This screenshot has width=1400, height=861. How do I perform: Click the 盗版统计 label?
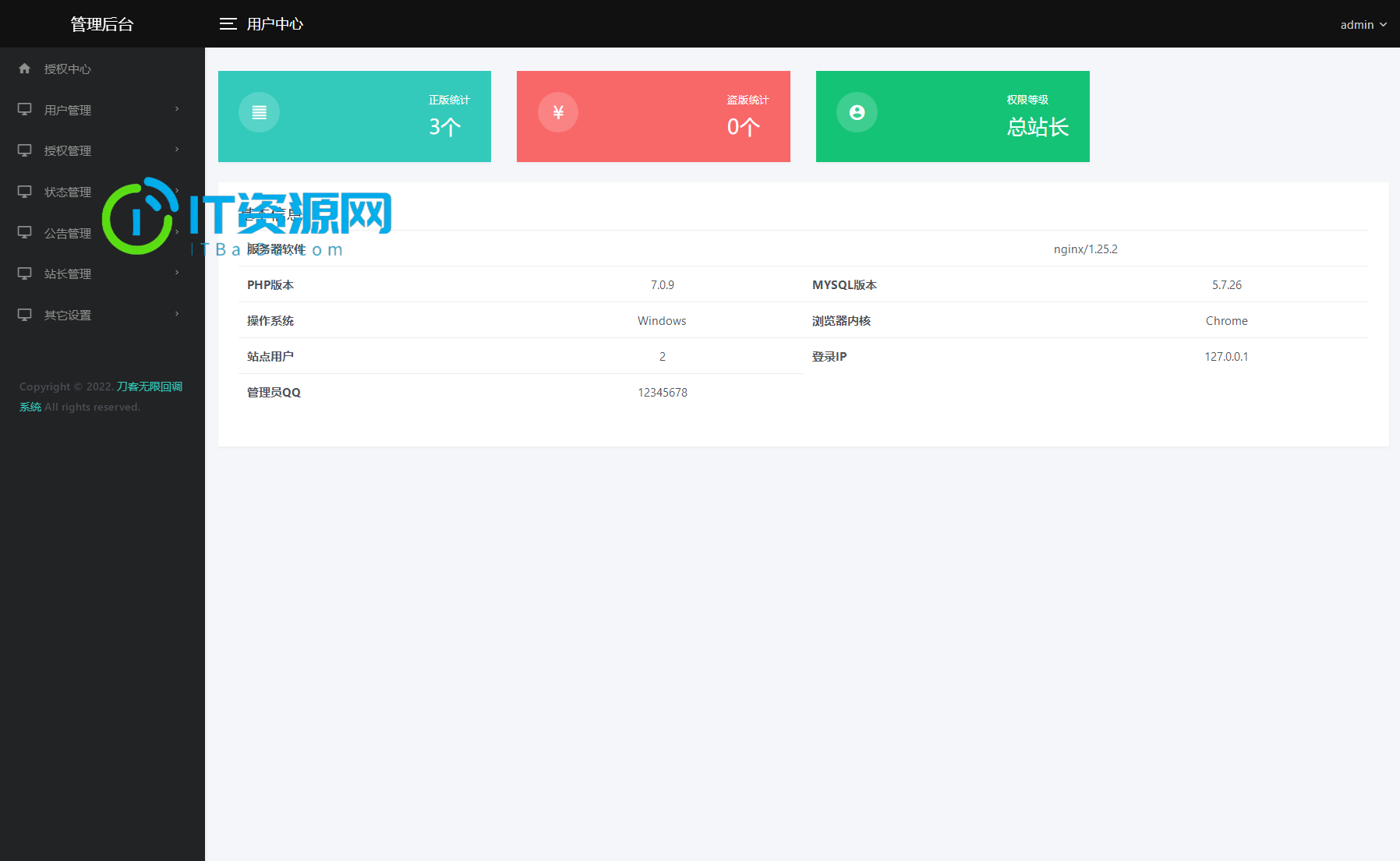(748, 100)
